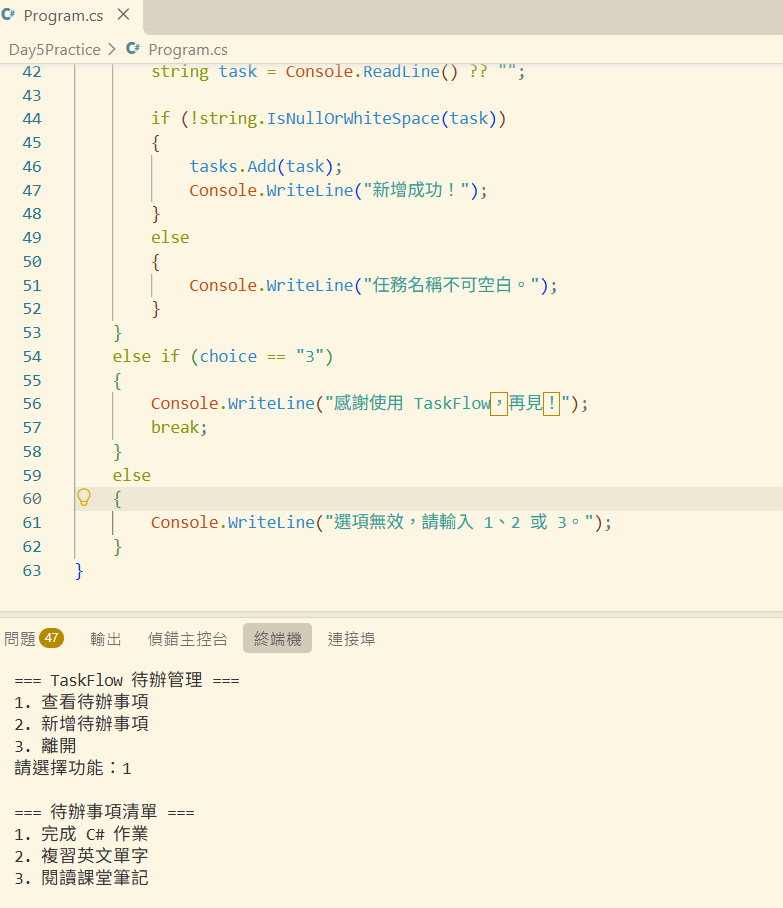Click closing brace on line 63
Image resolution: width=783 pixels, height=908 pixels.
tap(79, 571)
